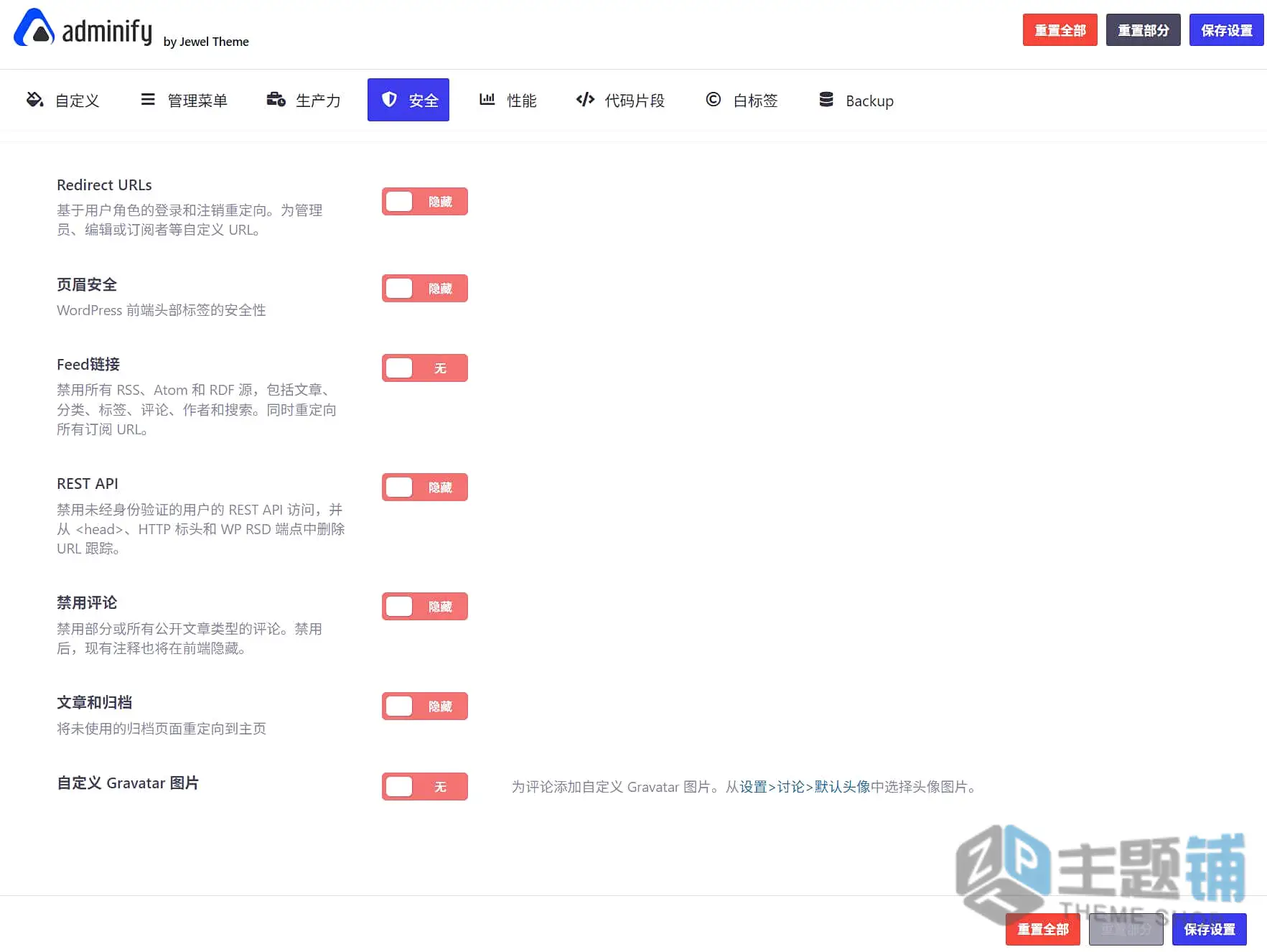1267x952 pixels.
Task: Click the Redirect URLs heading
Action: tap(104, 185)
